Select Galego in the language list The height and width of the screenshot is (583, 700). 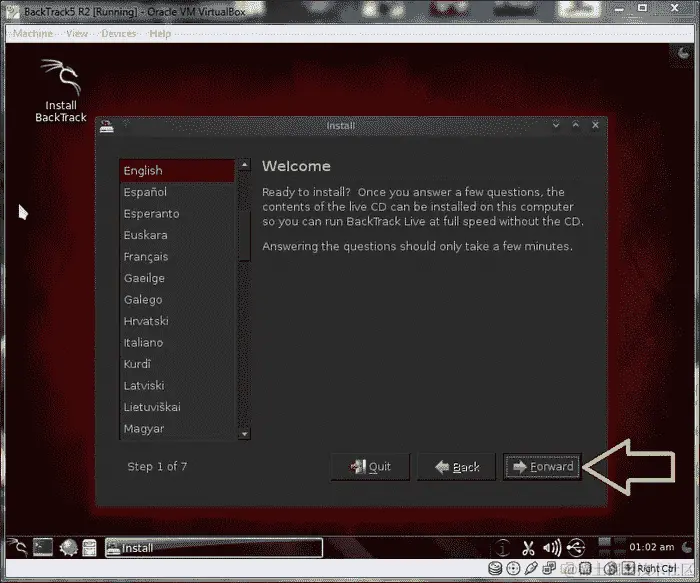[x=177, y=300]
